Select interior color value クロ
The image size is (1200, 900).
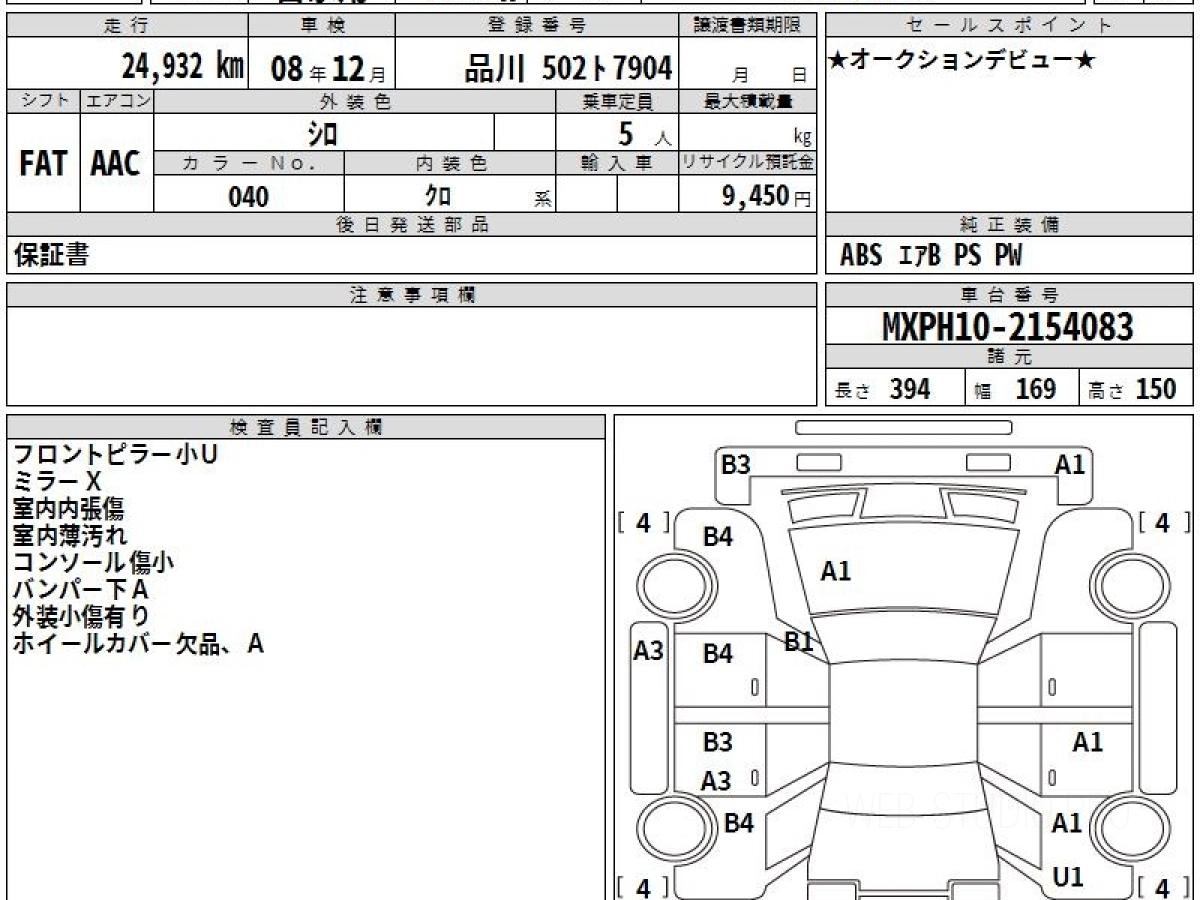437,195
